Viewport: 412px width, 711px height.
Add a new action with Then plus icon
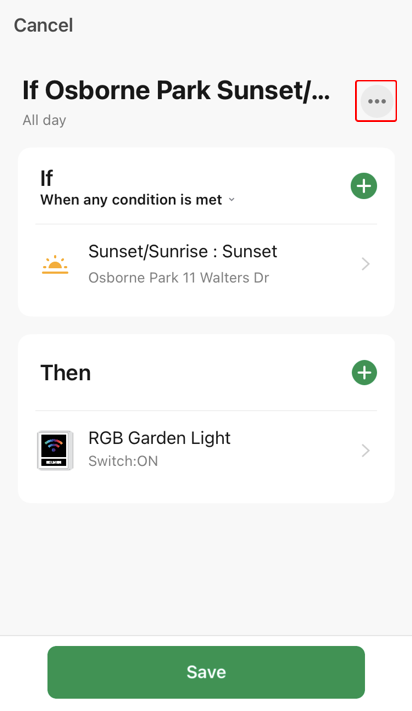(x=364, y=373)
